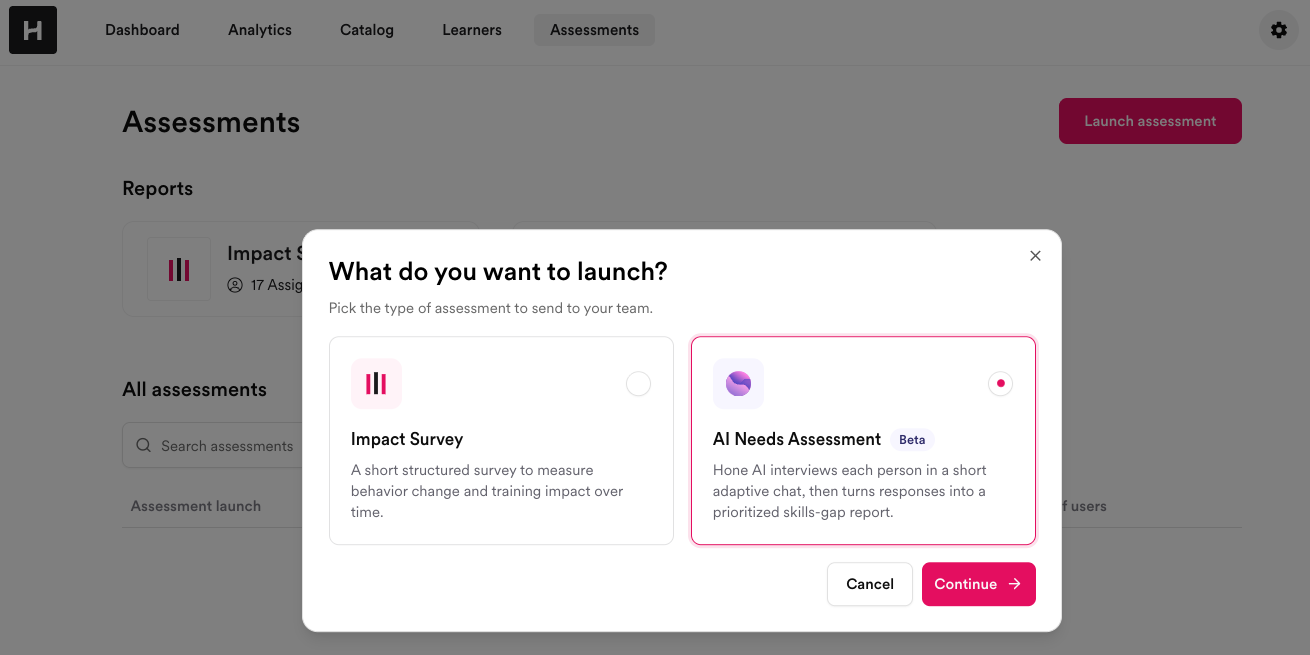
Task: Click the Cancel button
Action: (x=870, y=584)
